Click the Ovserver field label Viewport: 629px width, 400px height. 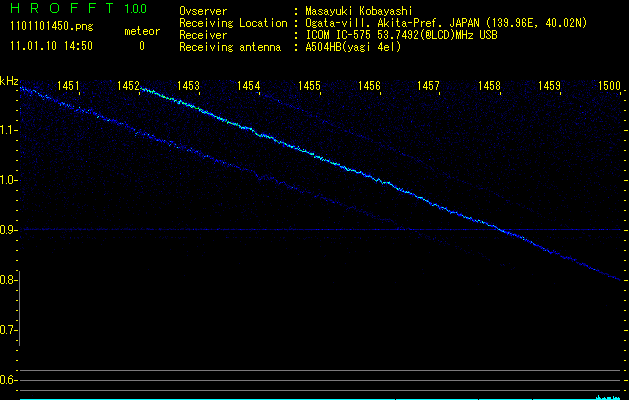click(203, 11)
